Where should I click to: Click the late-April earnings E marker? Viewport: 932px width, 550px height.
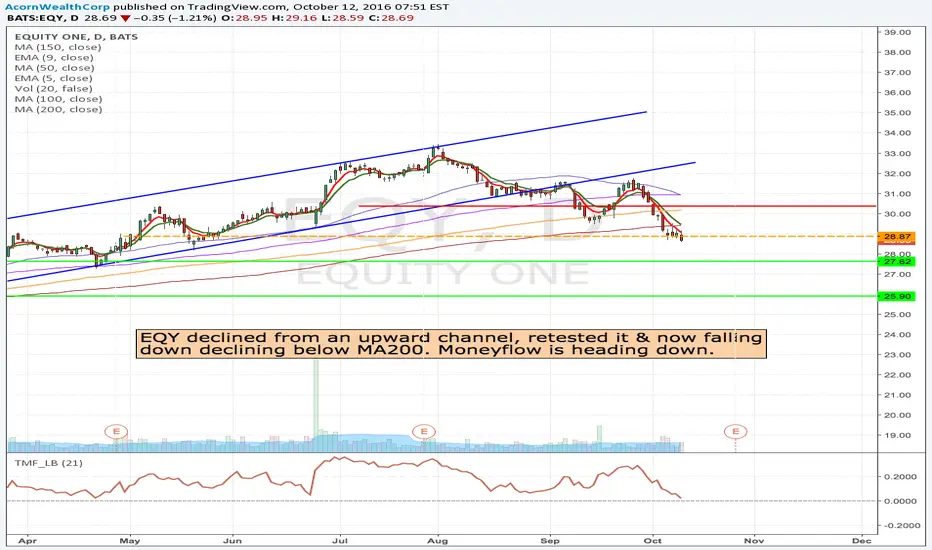(x=116, y=432)
